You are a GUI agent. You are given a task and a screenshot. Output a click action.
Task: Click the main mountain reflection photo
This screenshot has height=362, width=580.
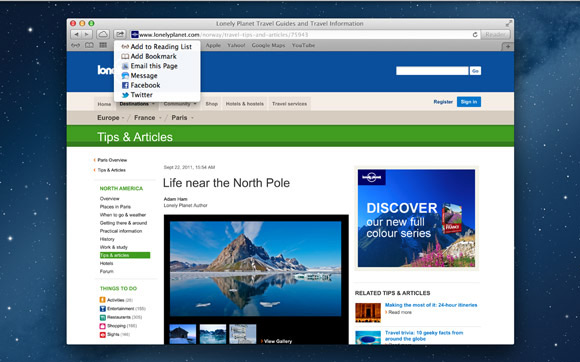click(256, 268)
